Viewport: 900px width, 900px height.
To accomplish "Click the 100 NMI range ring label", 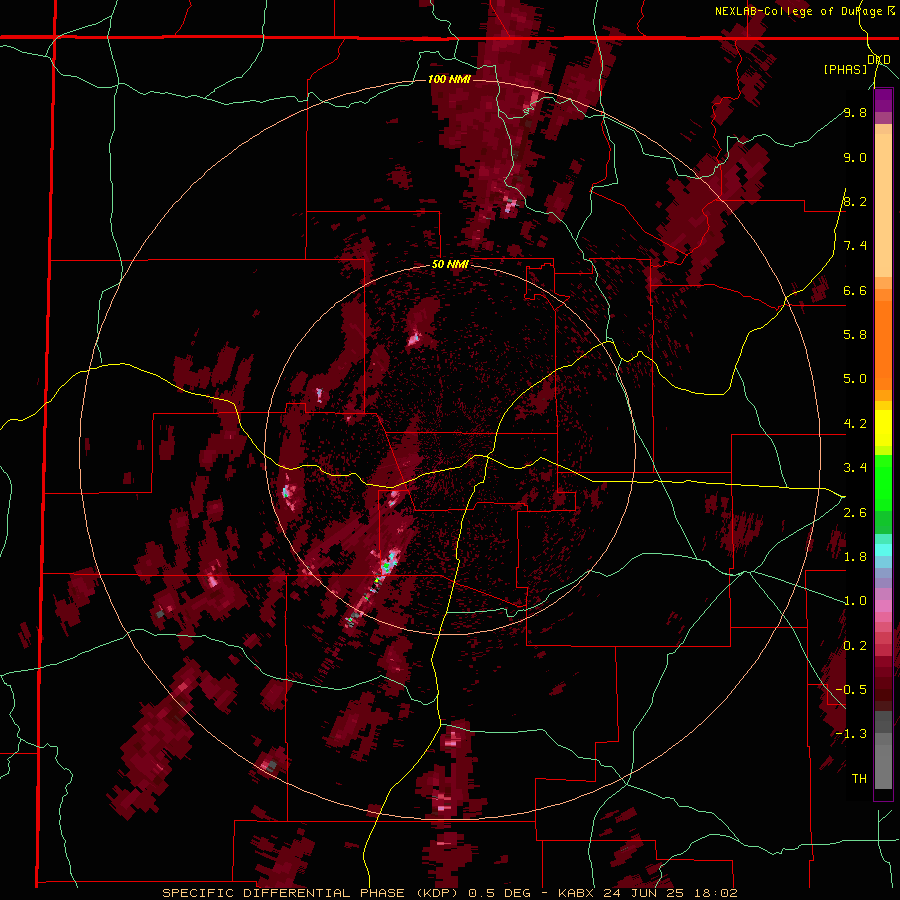I will [x=449, y=79].
